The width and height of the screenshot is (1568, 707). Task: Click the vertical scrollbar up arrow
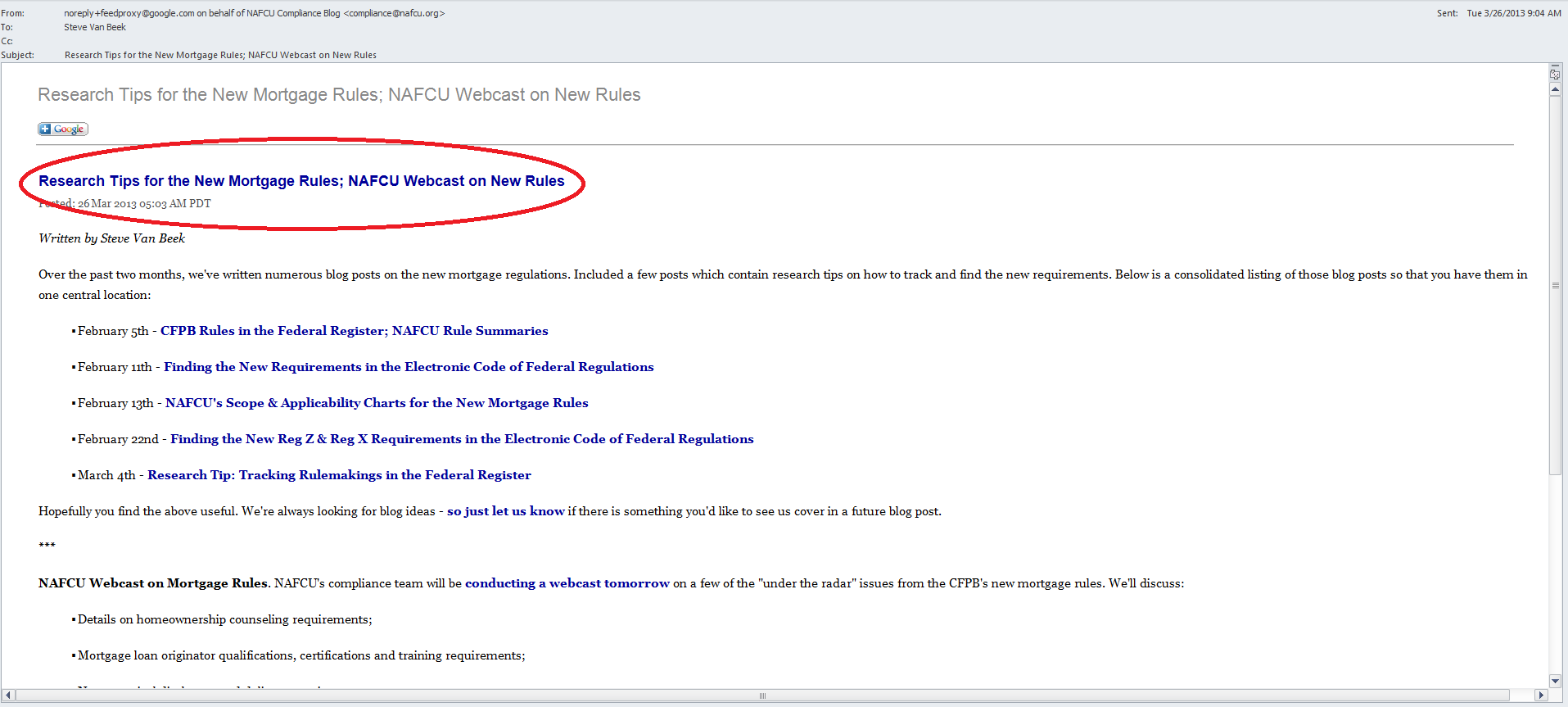tap(1555, 89)
